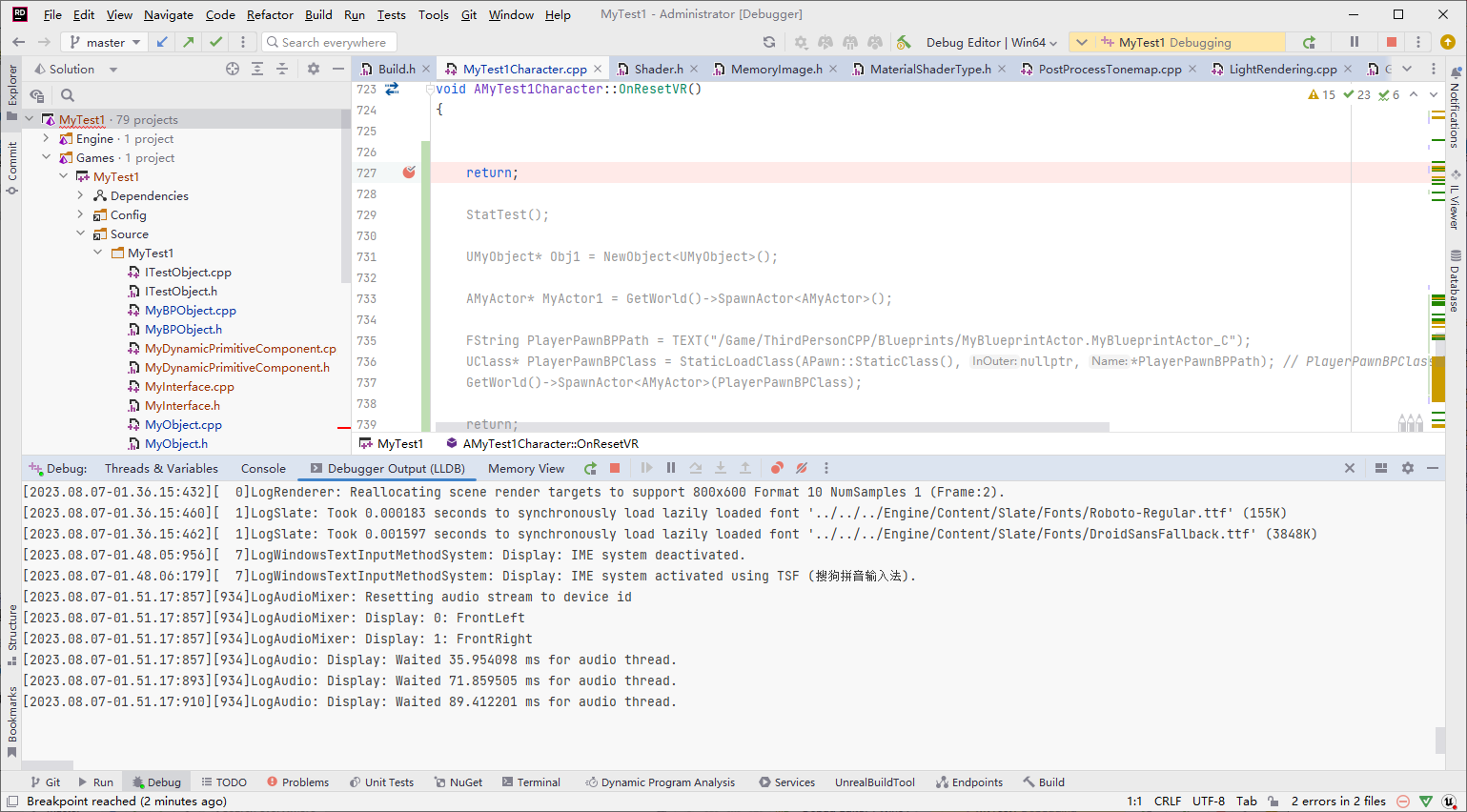Click the CRLF line separator in status bar
The height and width of the screenshot is (812, 1467).
coord(1168,802)
